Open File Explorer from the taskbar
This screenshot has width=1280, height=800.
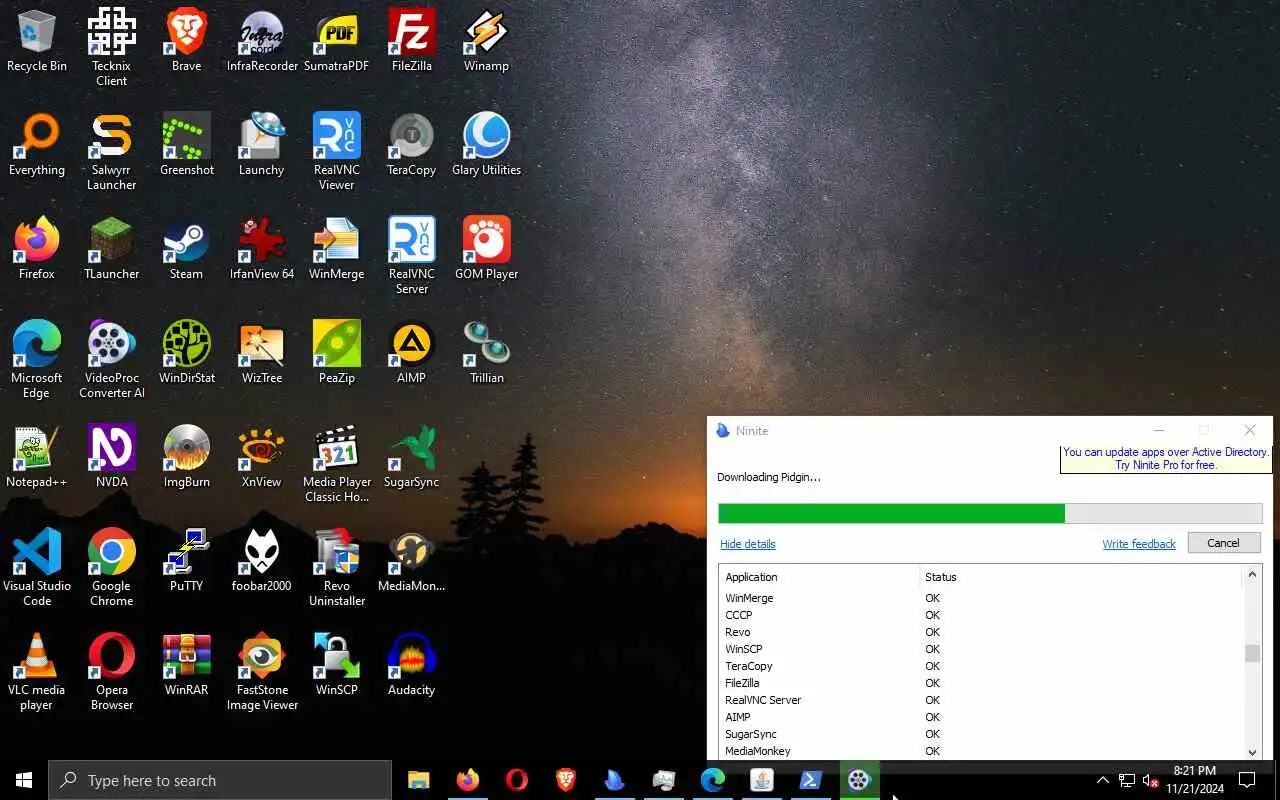pyautogui.click(x=419, y=780)
